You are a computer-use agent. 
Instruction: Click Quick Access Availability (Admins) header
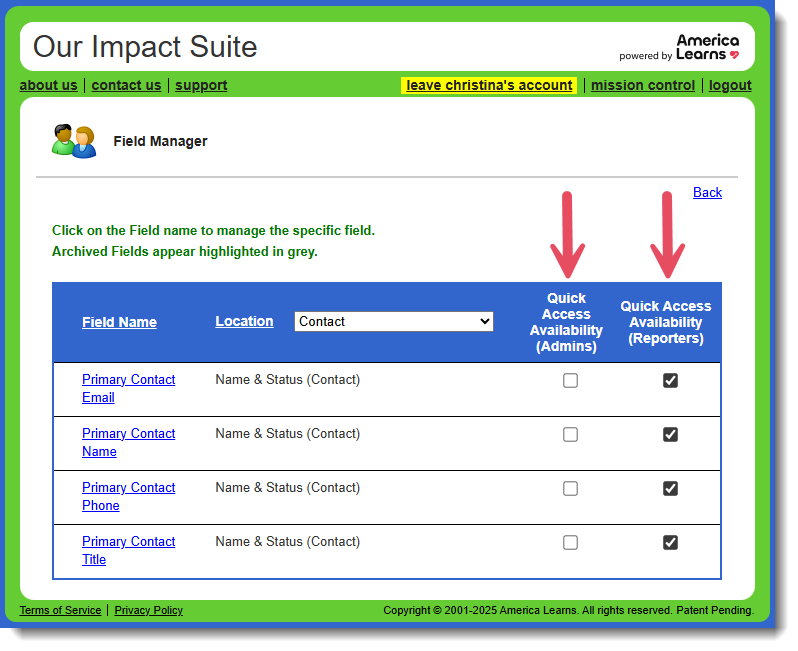pyautogui.click(x=566, y=322)
